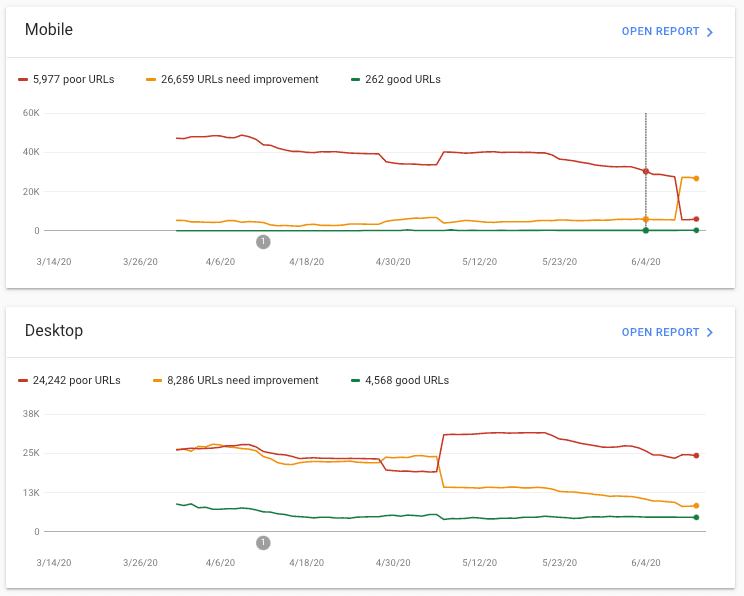Select the final green endpoint on Desktop chart
The height and width of the screenshot is (596, 744).
coord(696,517)
